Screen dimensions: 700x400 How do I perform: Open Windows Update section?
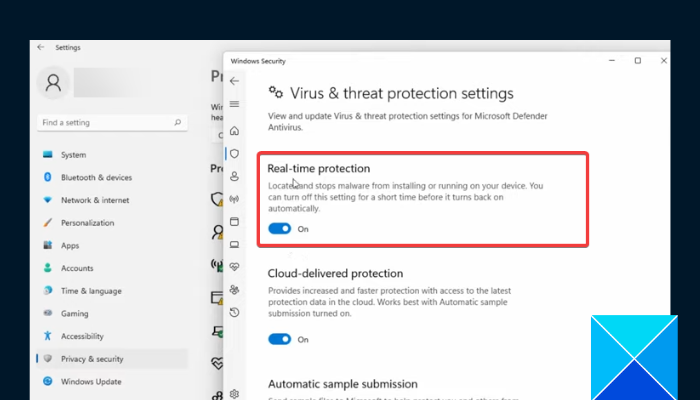(92, 381)
